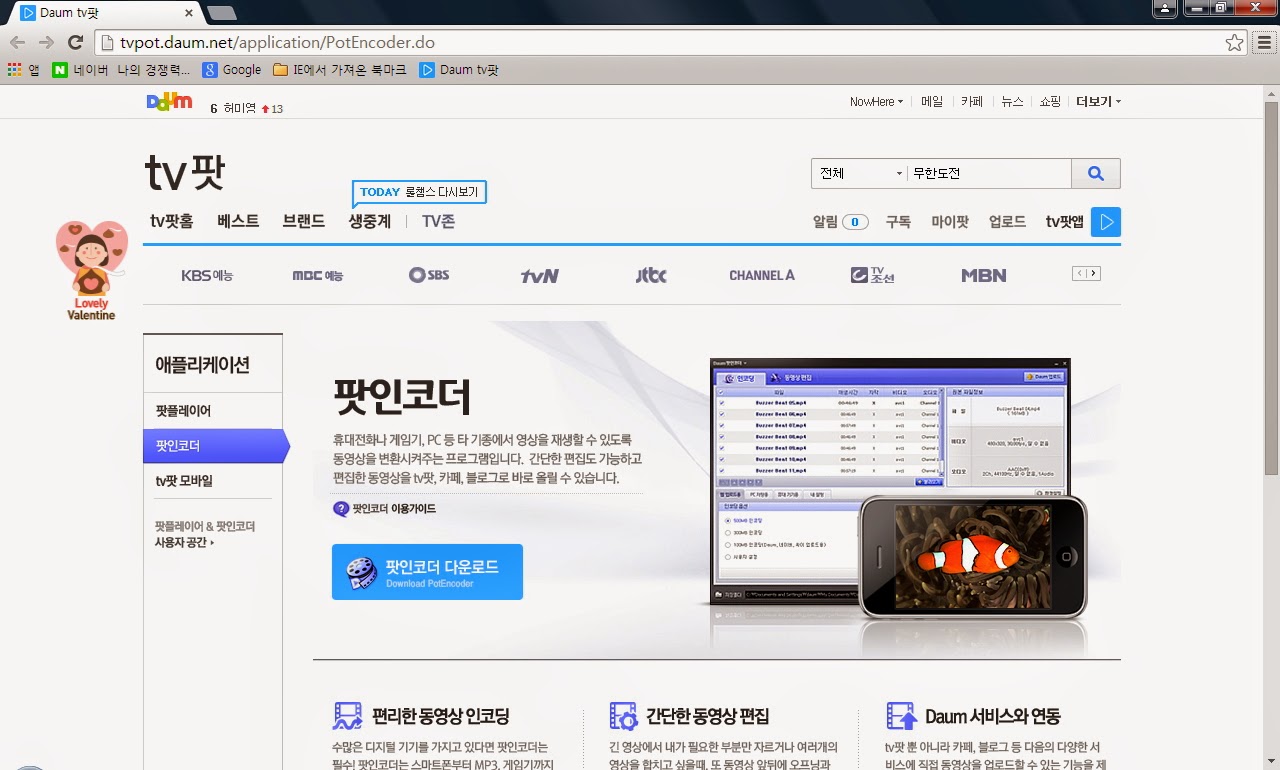1280x770 pixels.
Task: Reload the page with the refresh icon
Action: 75,43
